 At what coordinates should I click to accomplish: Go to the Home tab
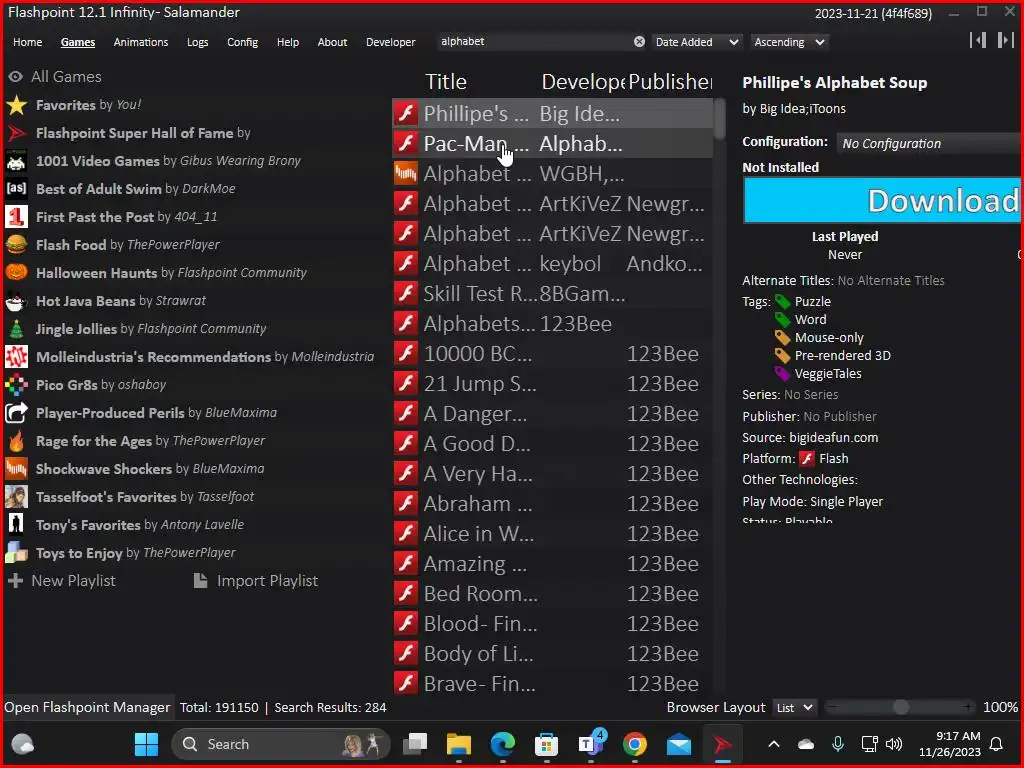27,42
